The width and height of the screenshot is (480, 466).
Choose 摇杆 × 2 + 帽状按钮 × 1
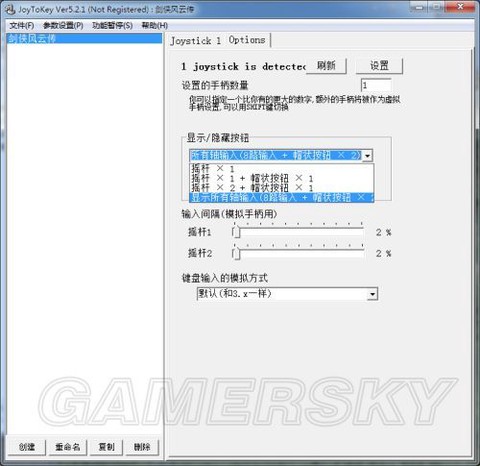click(281, 188)
